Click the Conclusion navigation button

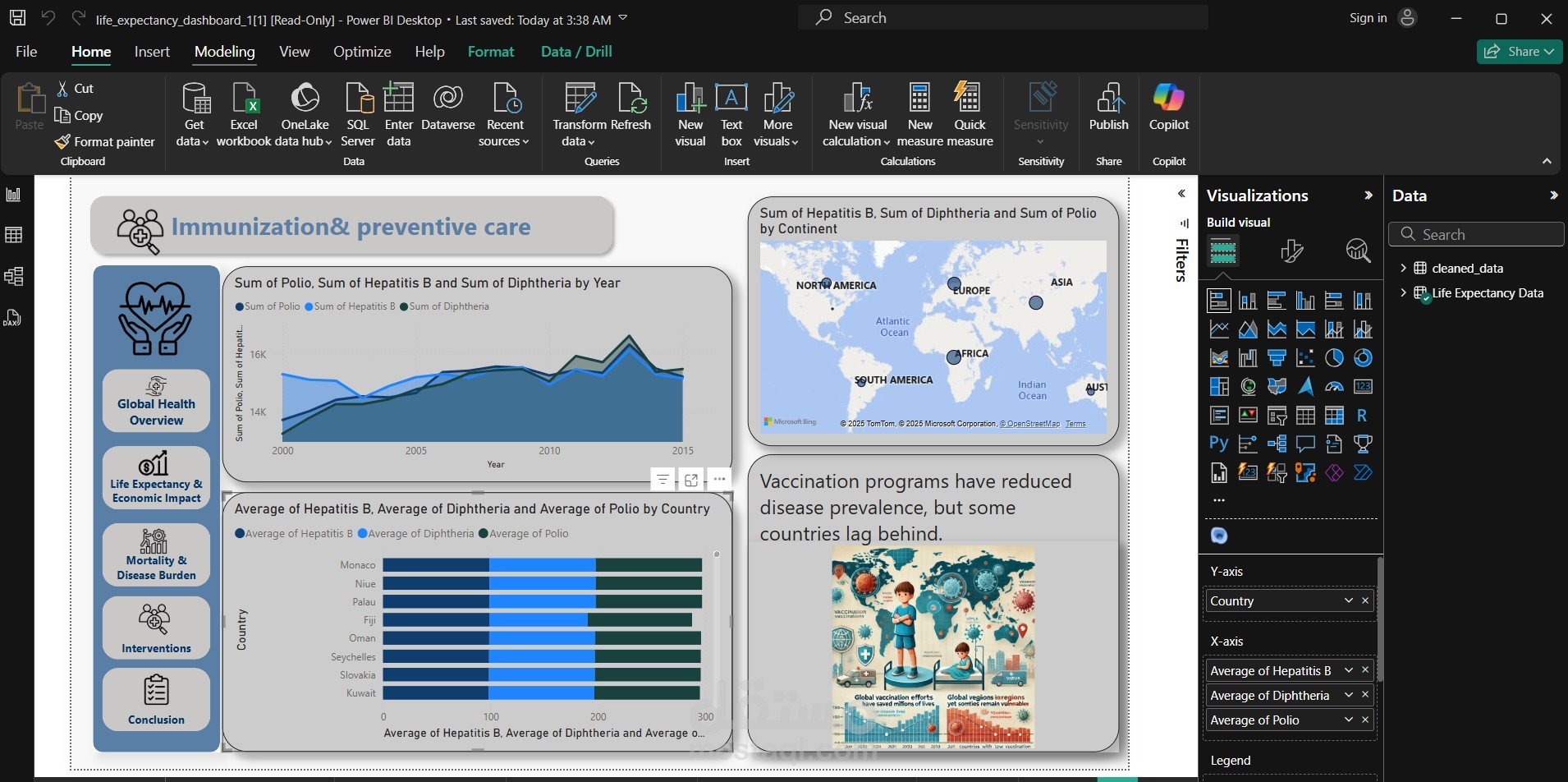pos(156,699)
